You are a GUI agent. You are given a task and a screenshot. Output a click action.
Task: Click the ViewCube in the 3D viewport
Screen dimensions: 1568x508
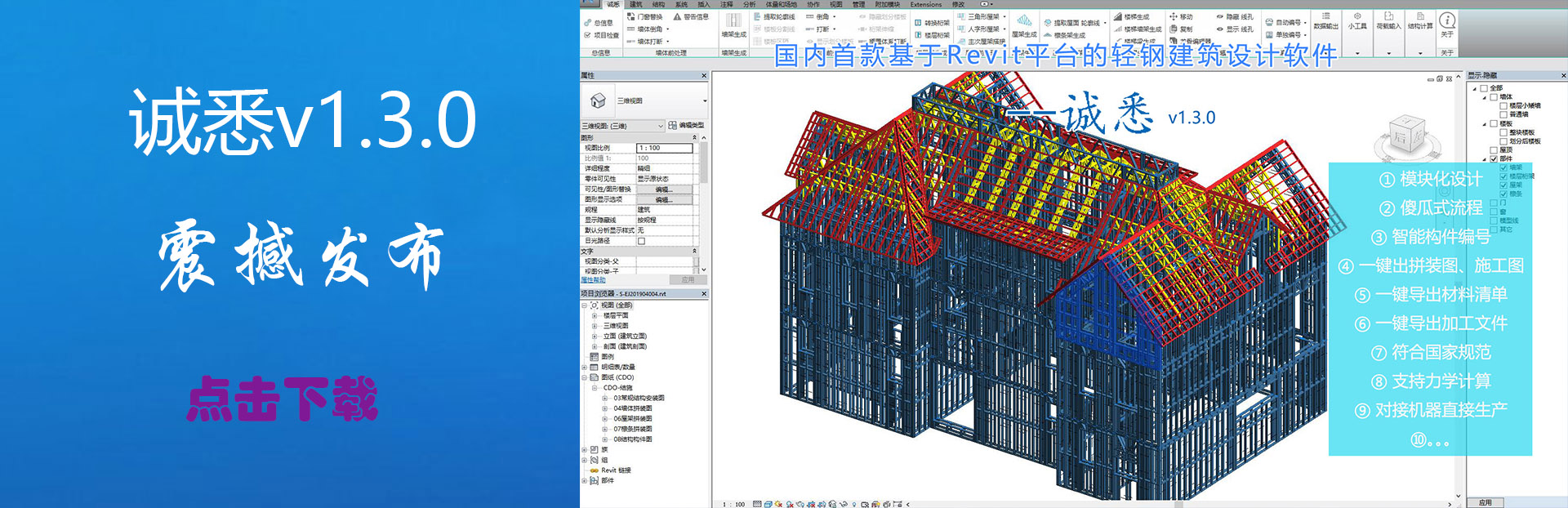point(1406,136)
